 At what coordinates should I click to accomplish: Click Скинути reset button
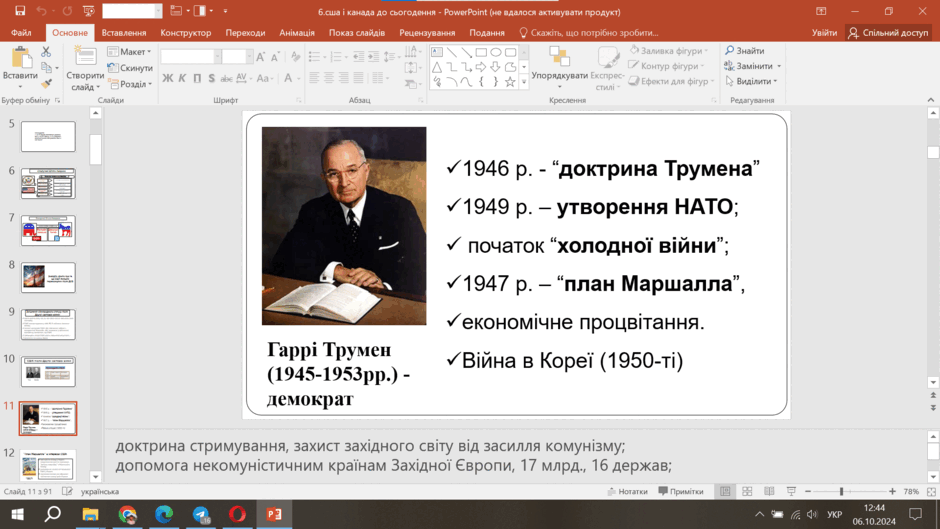click(130, 68)
